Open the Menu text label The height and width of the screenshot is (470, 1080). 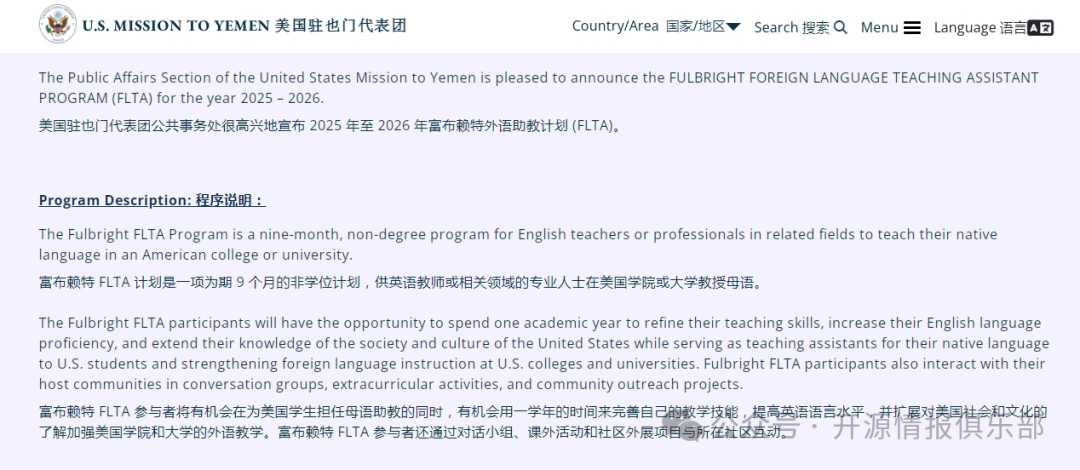[879, 27]
